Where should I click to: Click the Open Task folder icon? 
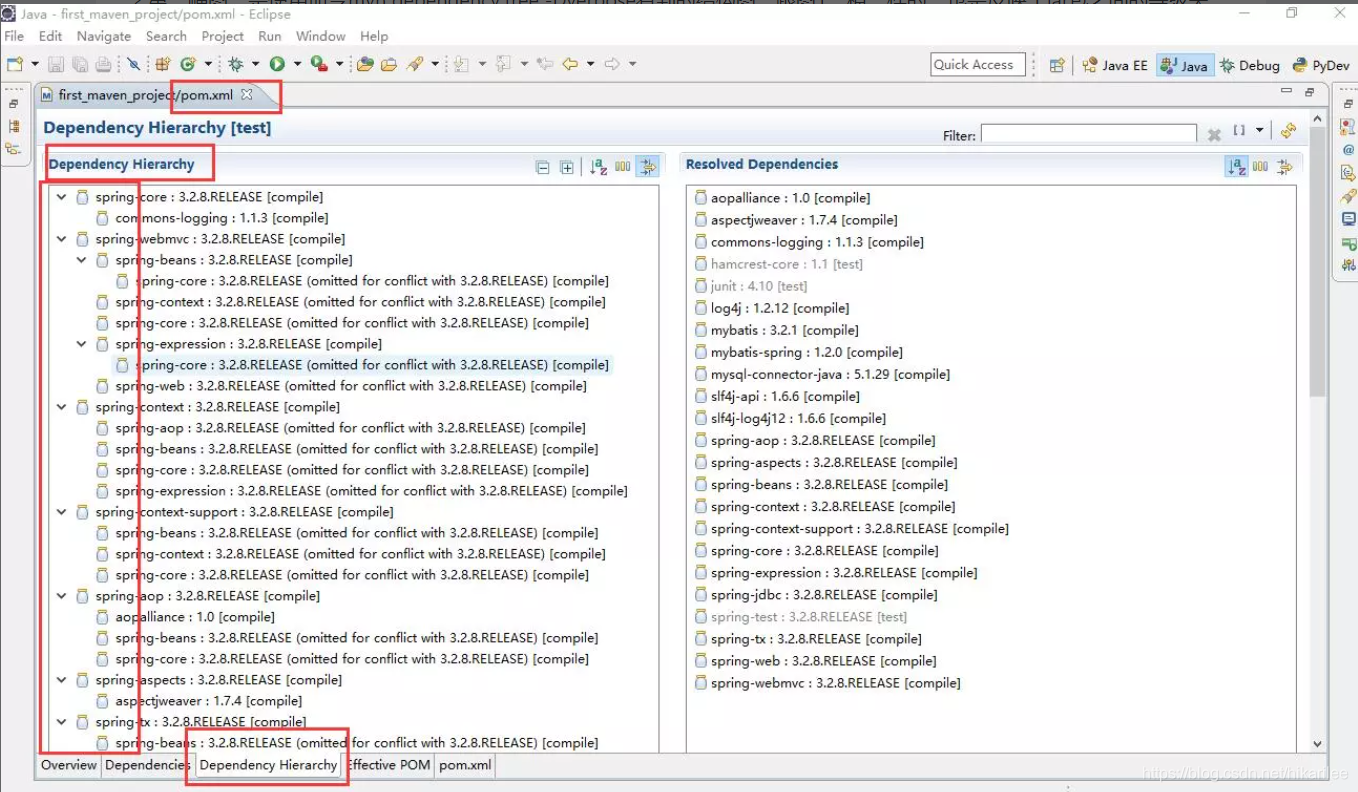coord(388,64)
